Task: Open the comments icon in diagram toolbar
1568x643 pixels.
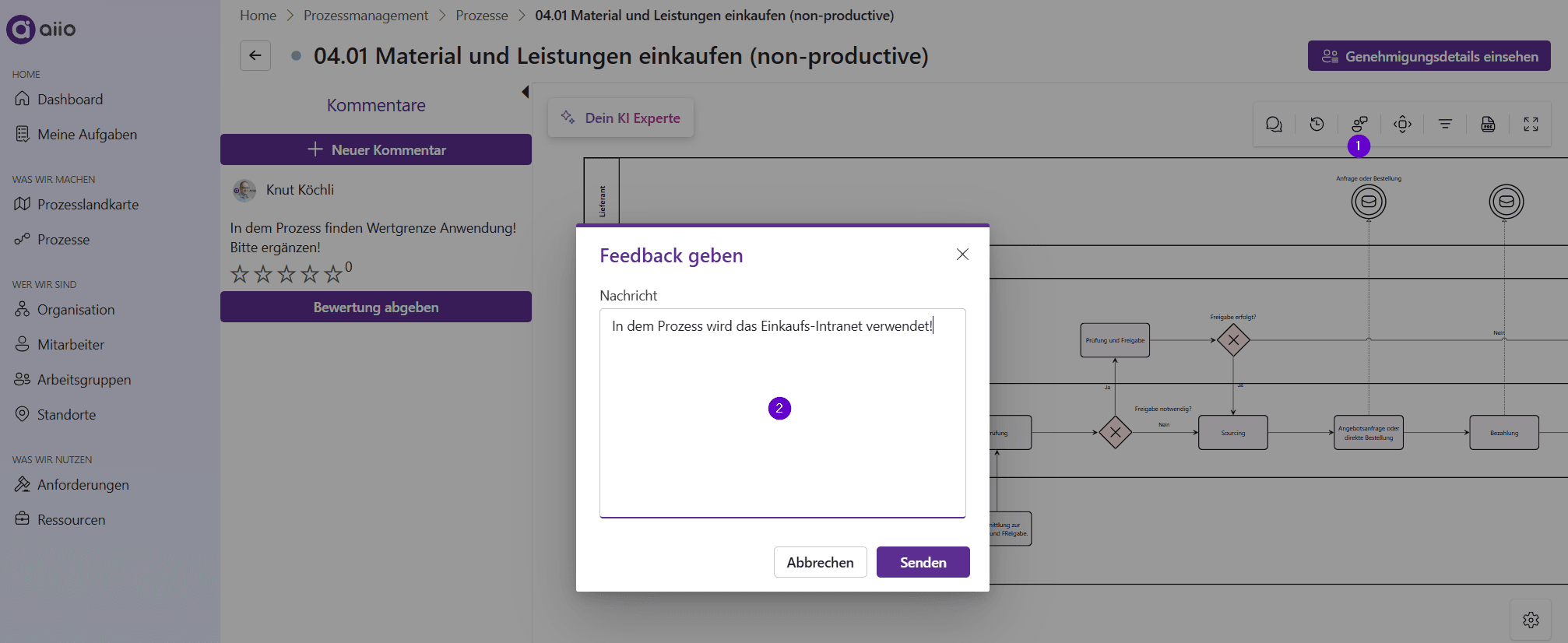Action: tap(1274, 124)
